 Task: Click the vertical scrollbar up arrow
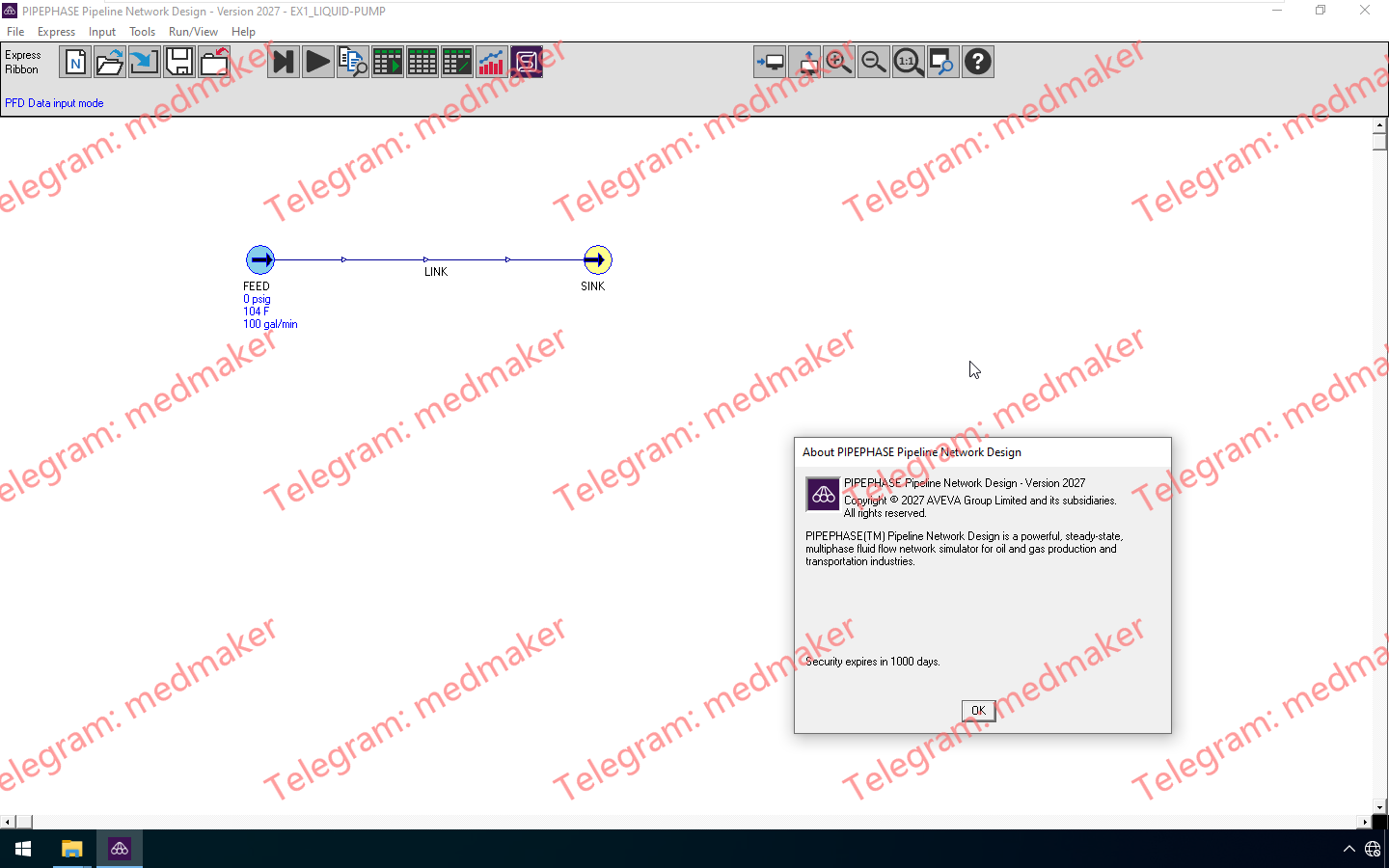click(1379, 125)
